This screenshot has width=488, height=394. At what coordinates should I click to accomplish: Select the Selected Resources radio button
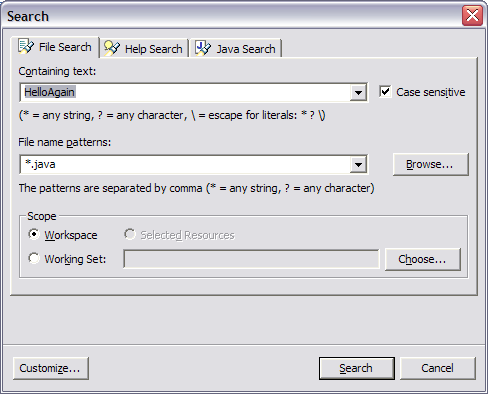click(130, 234)
